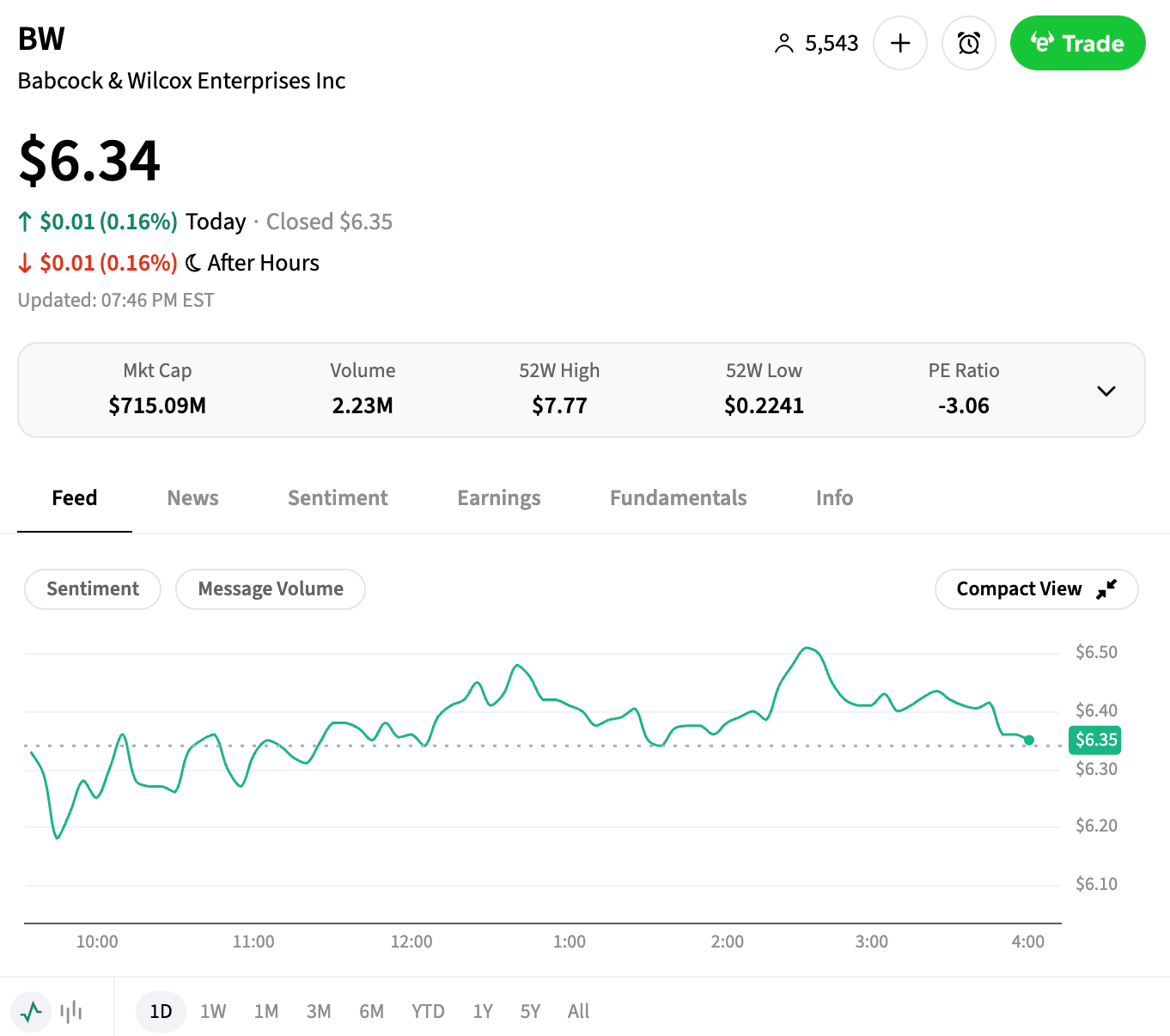1170x1036 pixels.
Task: Select the 1W time range
Action: (213, 1011)
